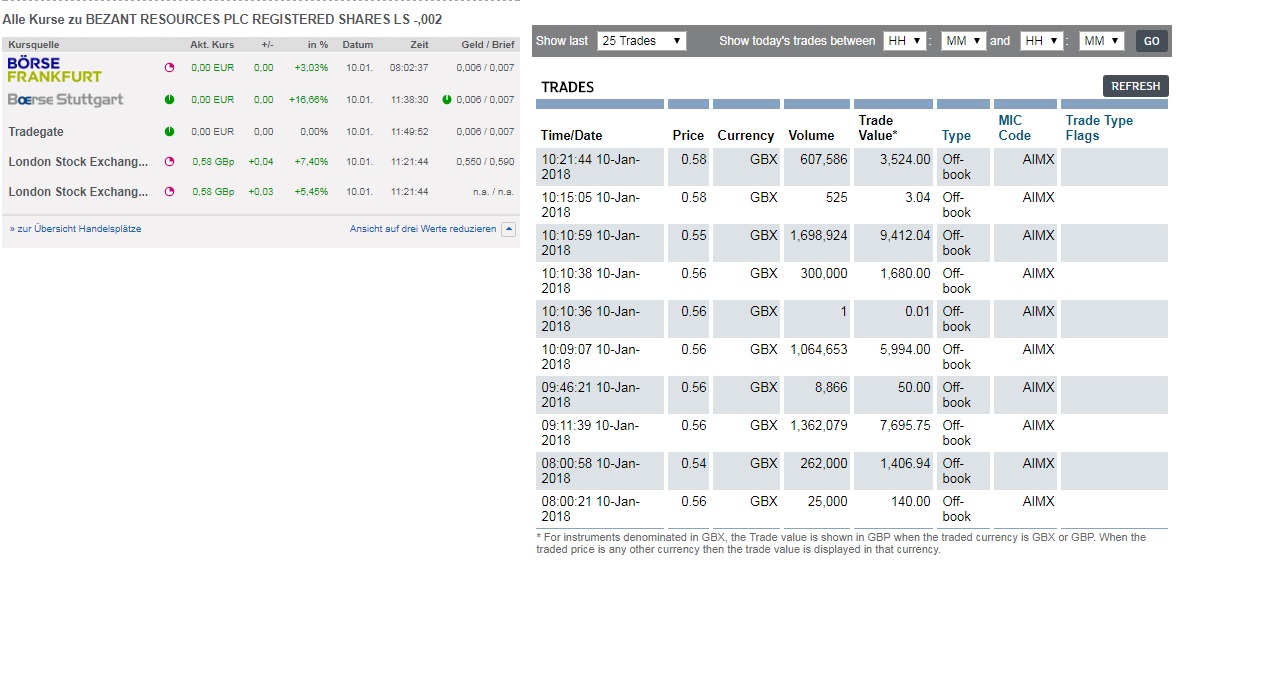
Task: Click the 'Trade Type Flags' column header
Action: click(1099, 128)
